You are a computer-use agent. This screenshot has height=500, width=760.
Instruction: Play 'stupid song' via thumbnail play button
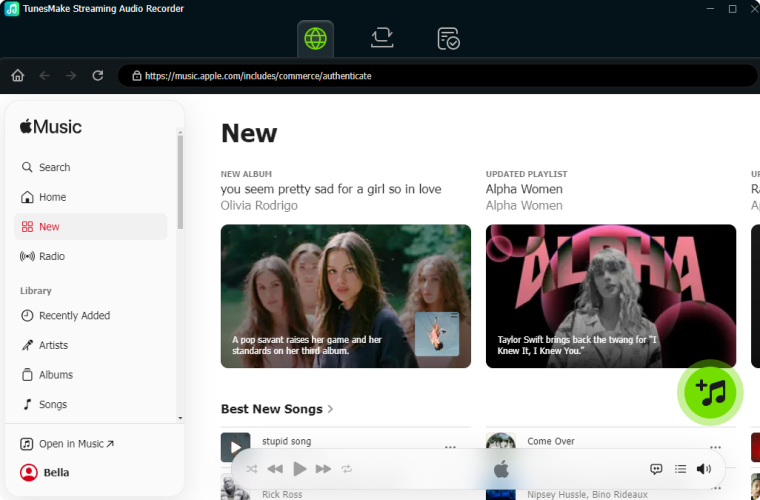coord(236,447)
